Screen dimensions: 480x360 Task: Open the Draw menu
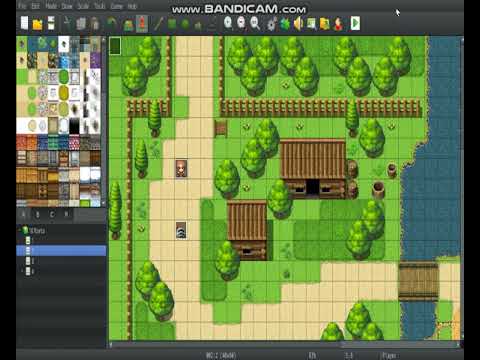pyautogui.click(x=67, y=6)
